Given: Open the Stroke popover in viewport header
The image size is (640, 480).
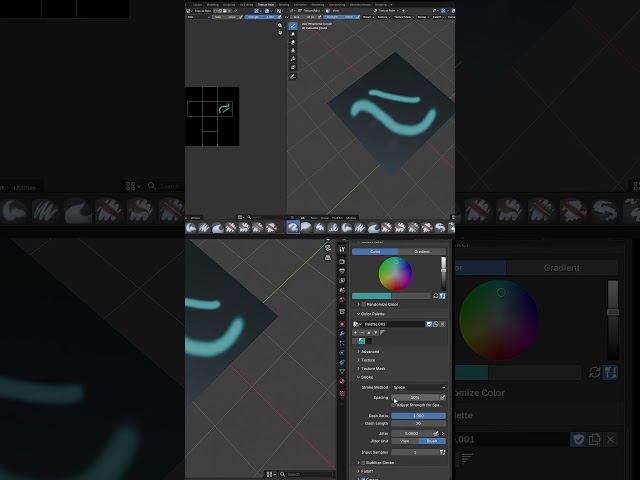Looking at the screenshot, I should tap(422, 17).
